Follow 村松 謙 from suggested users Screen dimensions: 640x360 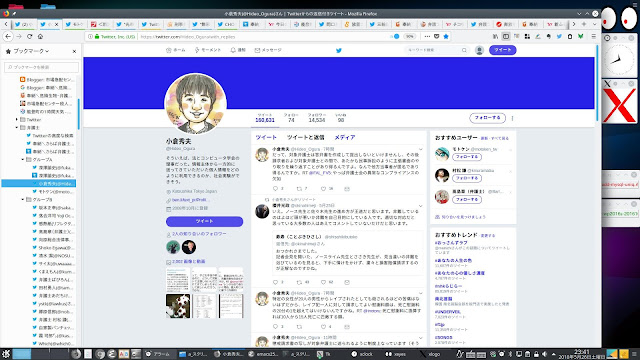[x=467, y=178]
